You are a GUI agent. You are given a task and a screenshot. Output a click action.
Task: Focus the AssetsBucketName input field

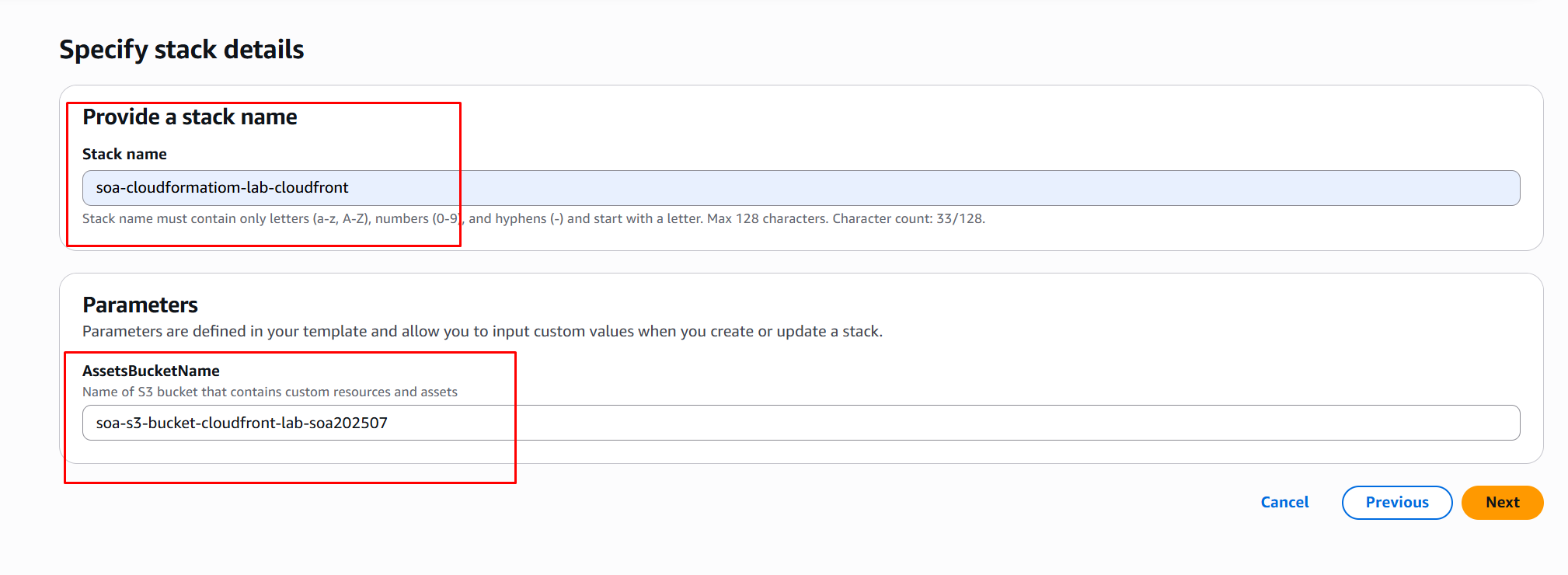(800, 423)
